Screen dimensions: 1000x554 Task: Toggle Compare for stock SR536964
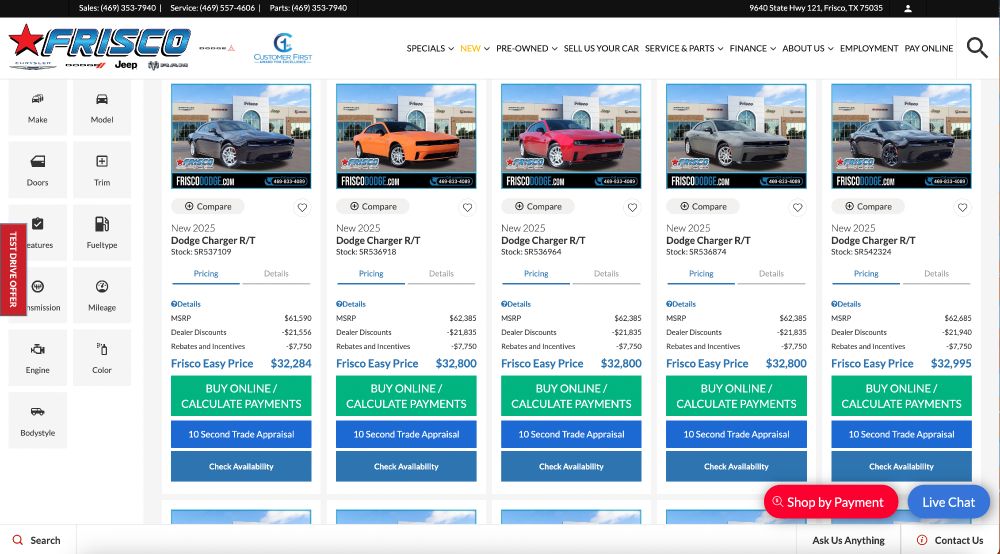(x=538, y=207)
